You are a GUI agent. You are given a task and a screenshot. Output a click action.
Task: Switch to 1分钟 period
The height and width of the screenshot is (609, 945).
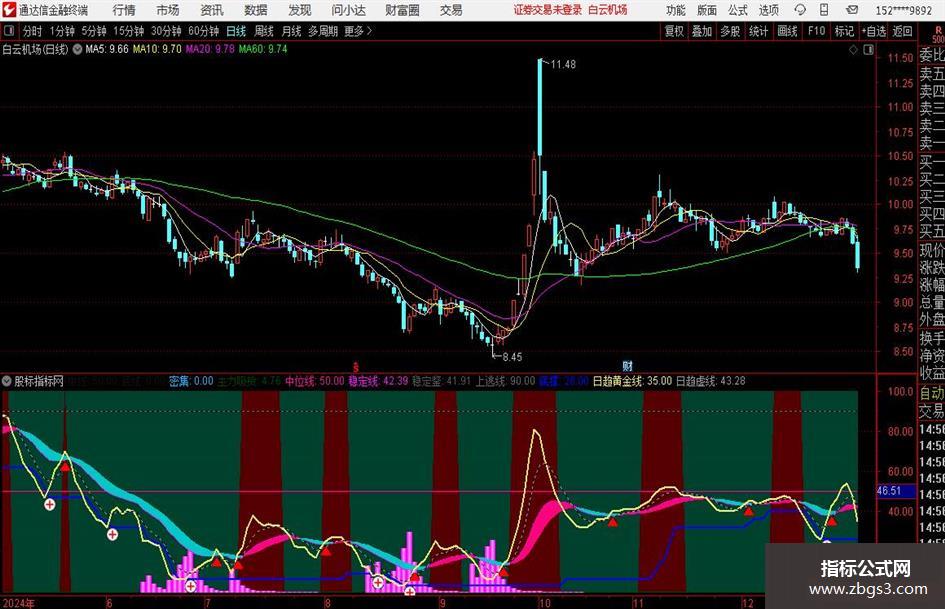(62, 31)
